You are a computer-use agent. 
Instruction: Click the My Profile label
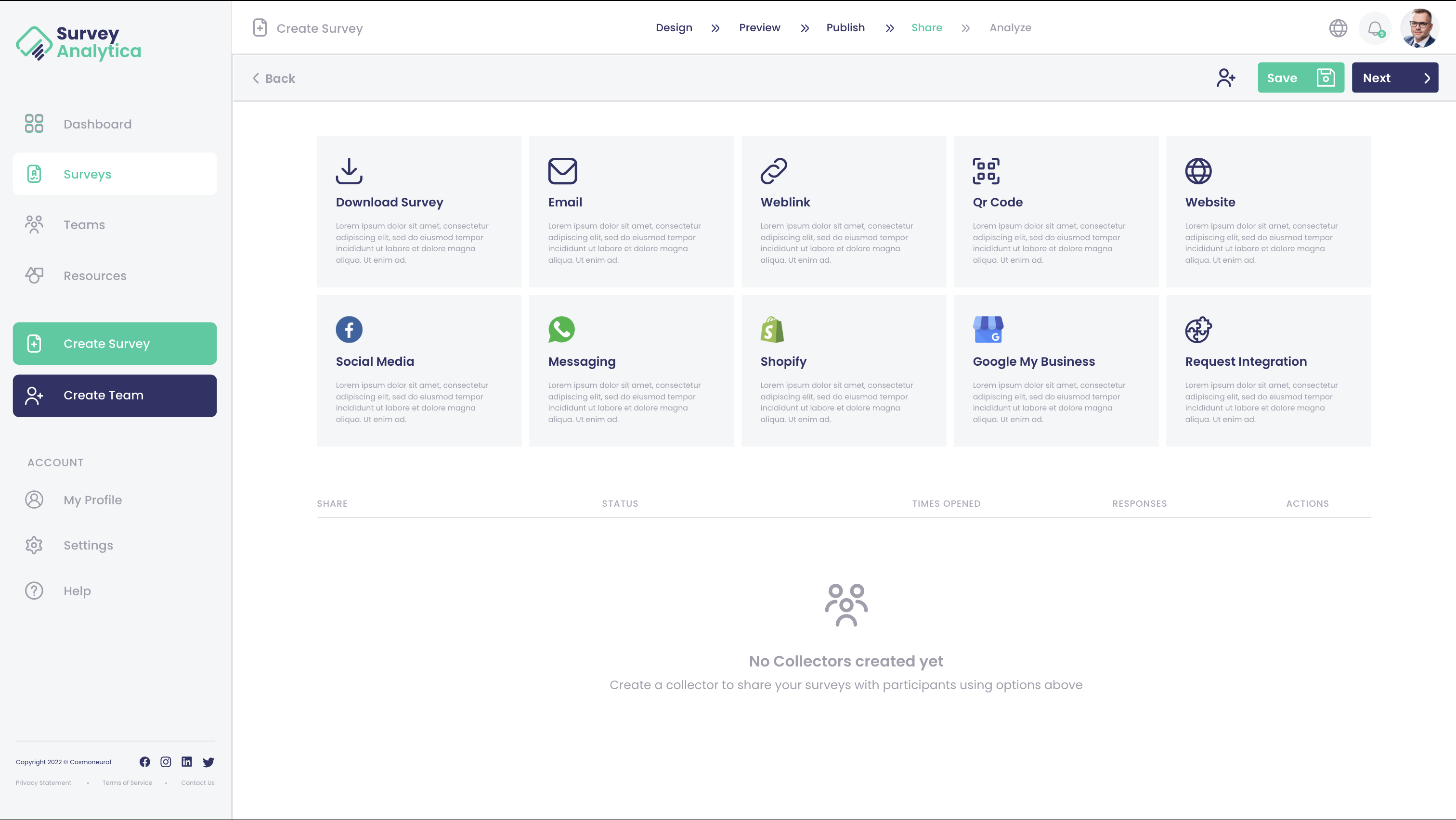(93, 500)
